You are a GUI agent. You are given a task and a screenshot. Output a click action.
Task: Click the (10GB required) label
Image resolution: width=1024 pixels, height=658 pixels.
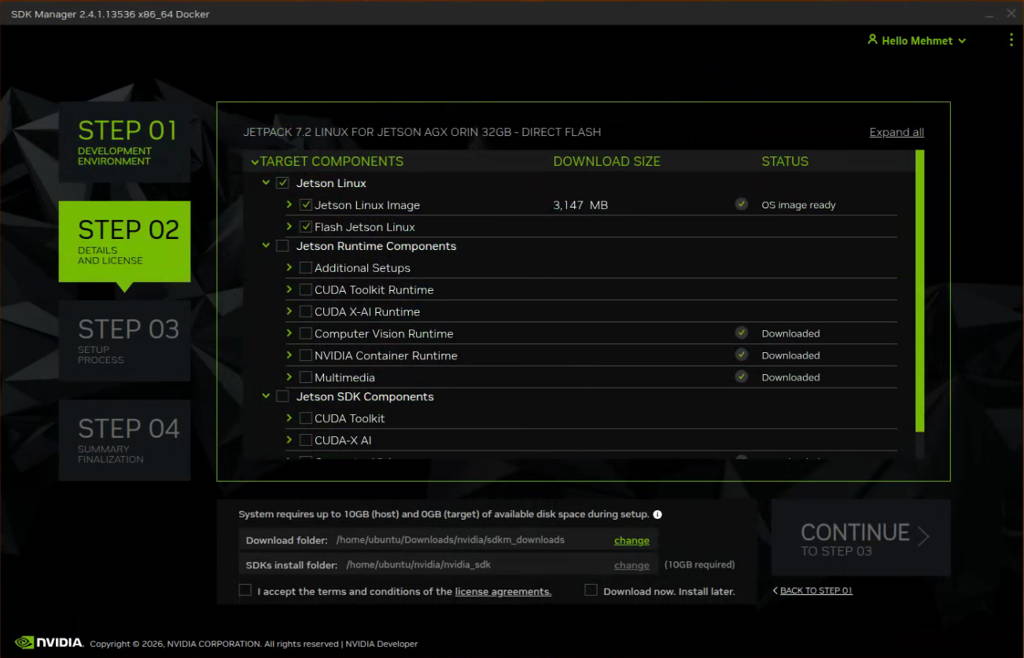click(x=699, y=565)
